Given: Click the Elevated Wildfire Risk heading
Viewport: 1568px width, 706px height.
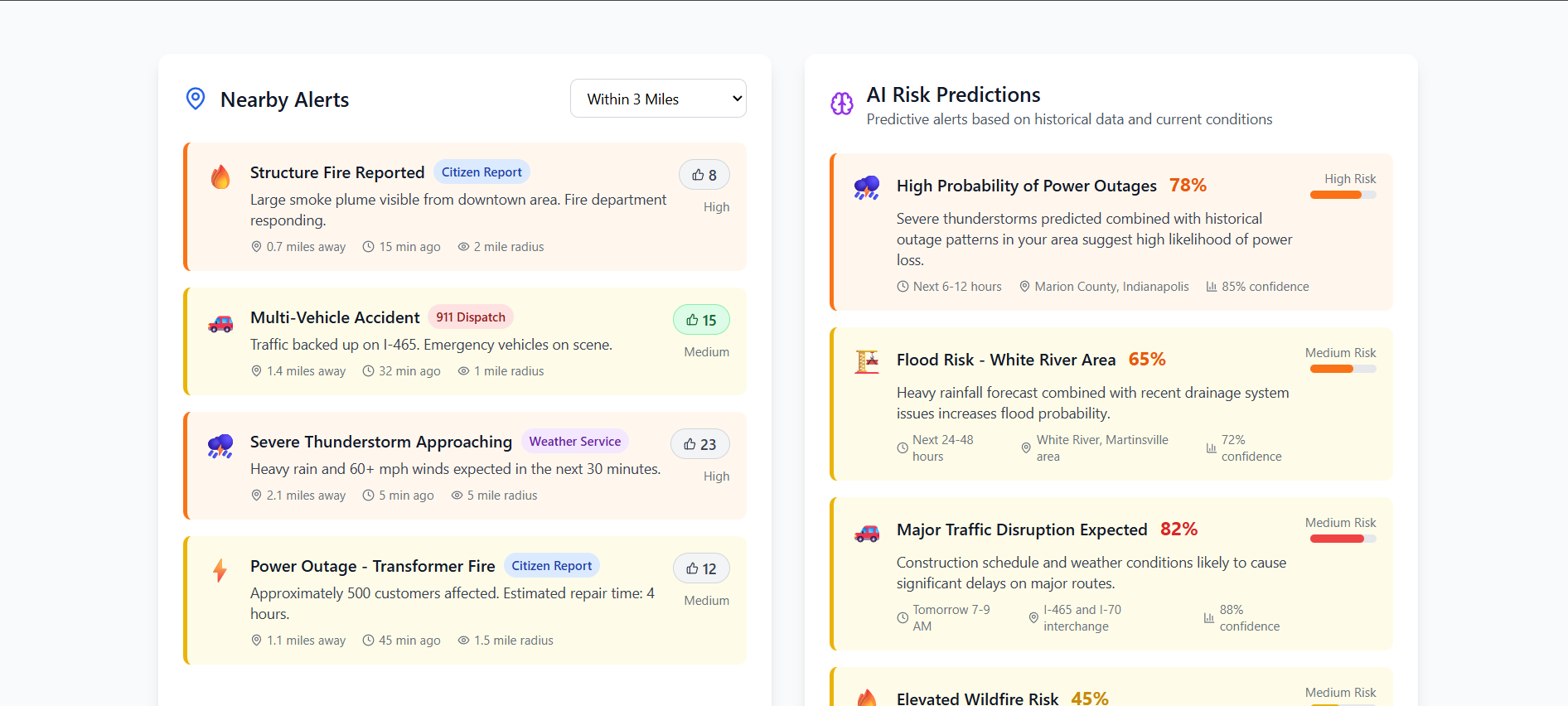Looking at the screenshot, I should (x=977, y=698).
